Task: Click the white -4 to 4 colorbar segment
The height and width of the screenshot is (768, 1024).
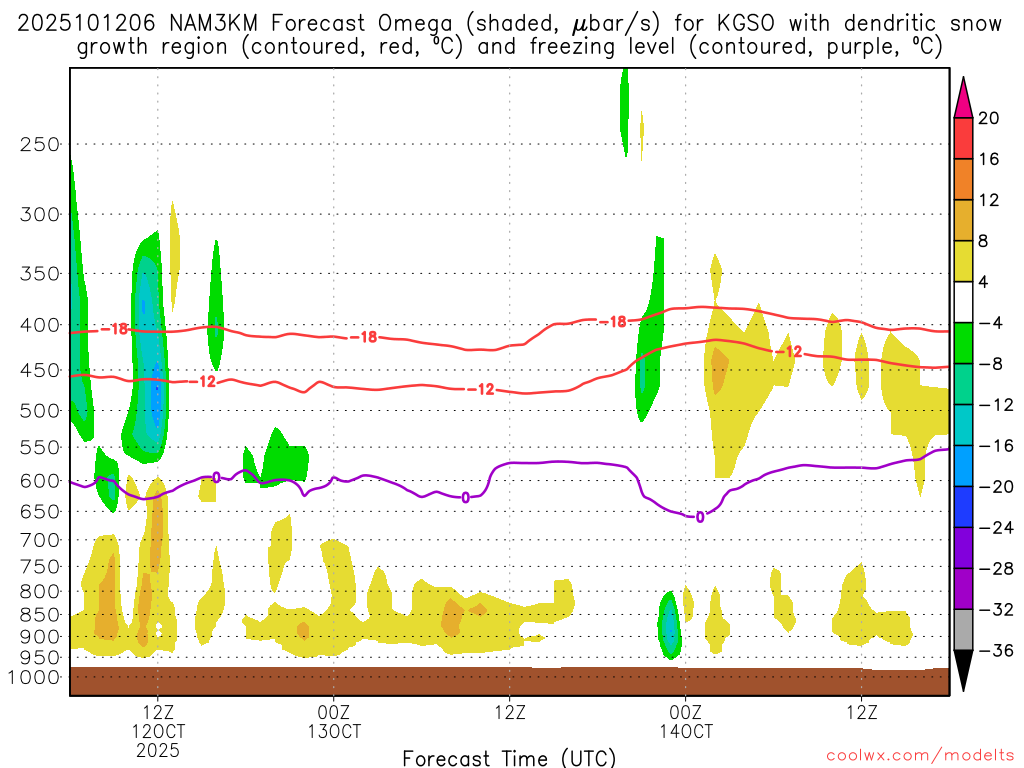Action: point(963,302)
